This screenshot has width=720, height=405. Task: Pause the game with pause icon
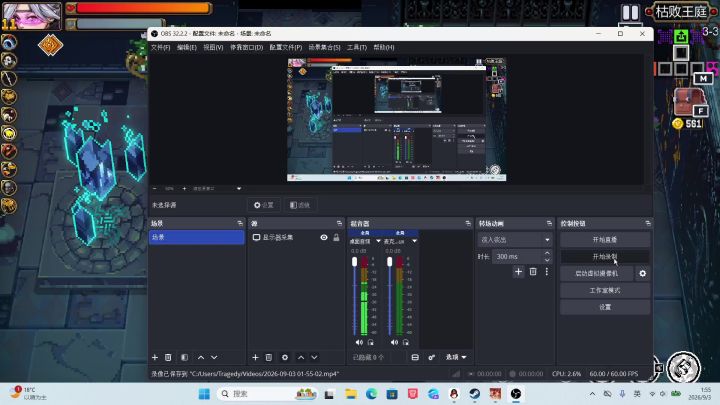[x=630, y=12]
